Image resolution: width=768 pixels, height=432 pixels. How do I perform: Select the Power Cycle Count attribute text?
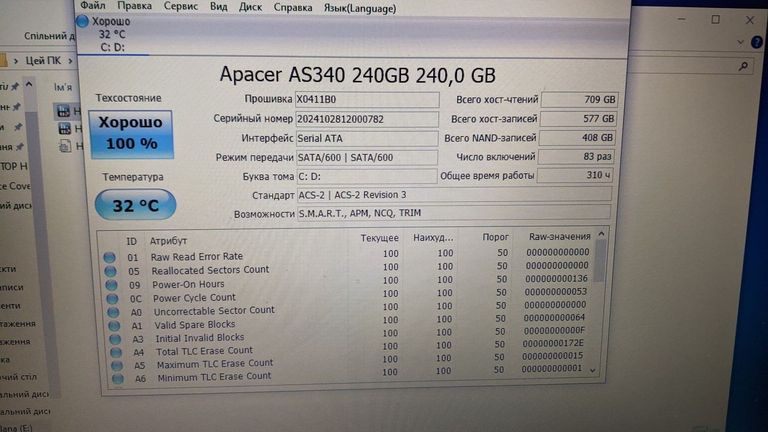pyautogui.click(x=194, y=298)
